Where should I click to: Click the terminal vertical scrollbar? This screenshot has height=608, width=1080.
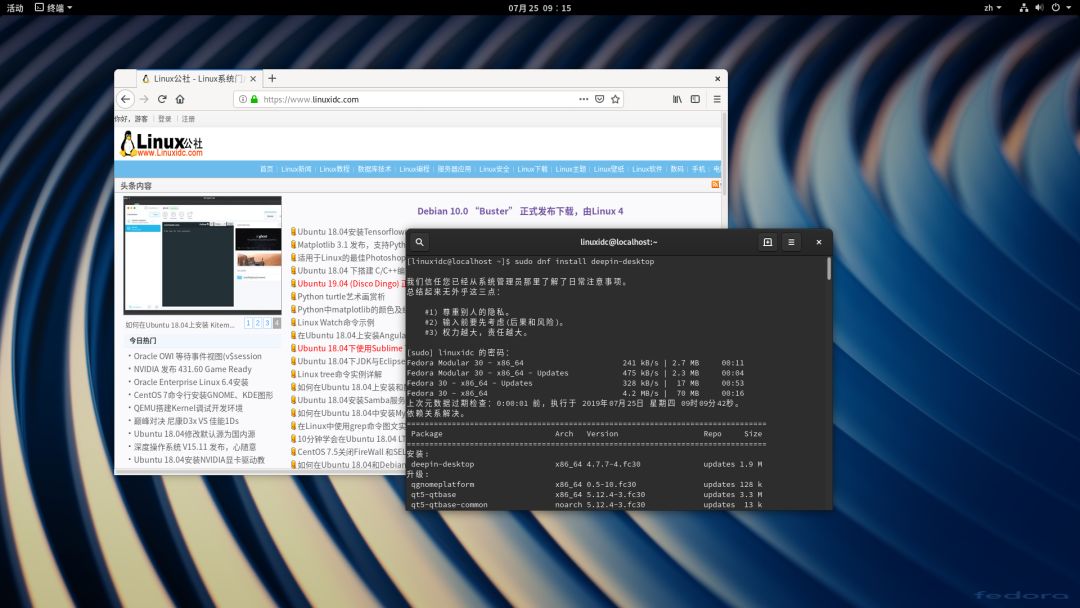click(828, 268)
